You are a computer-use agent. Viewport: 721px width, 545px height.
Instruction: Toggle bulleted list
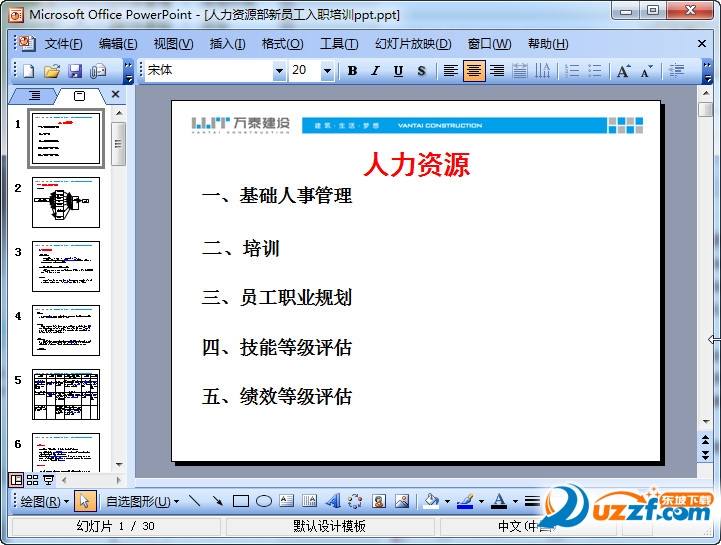pos(595,71)
